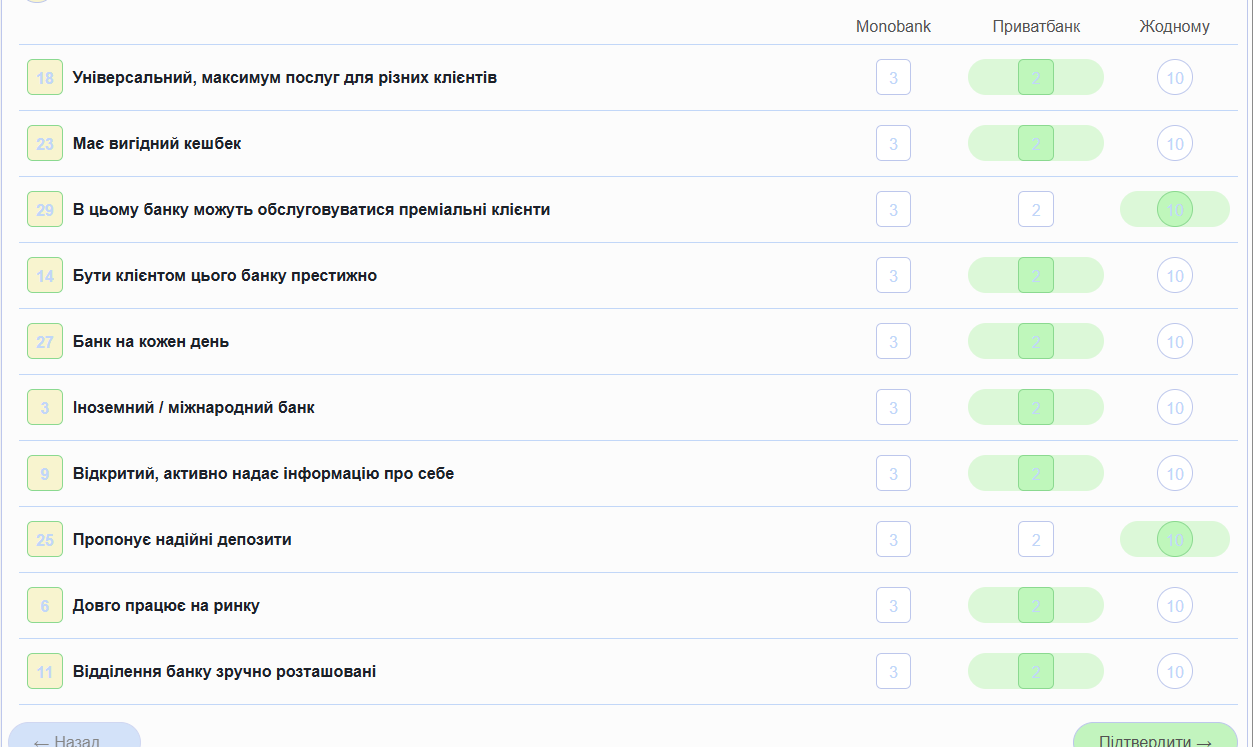Click number badge 25 beside deposits statement
The image size is (1253, 747).
pos(45,539)
